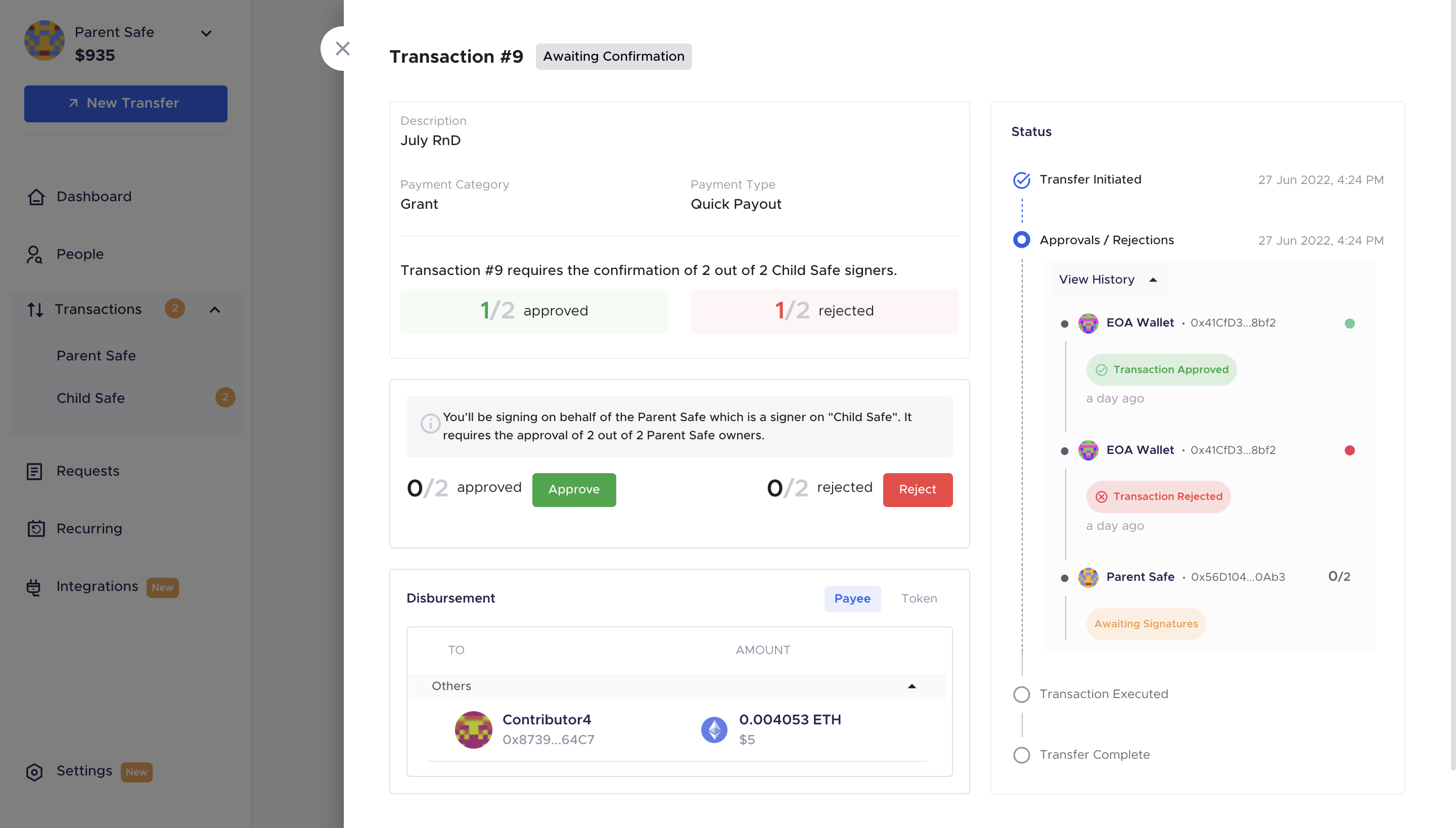Click the Transfer Complete step circle
This screenshot has width=1456, height=828.
[x=1021, y=755]
